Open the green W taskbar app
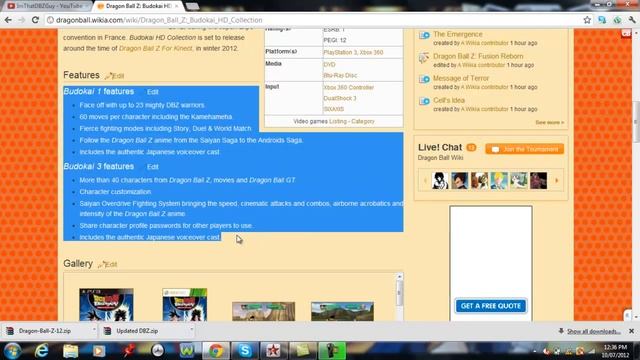 [187, 351]
